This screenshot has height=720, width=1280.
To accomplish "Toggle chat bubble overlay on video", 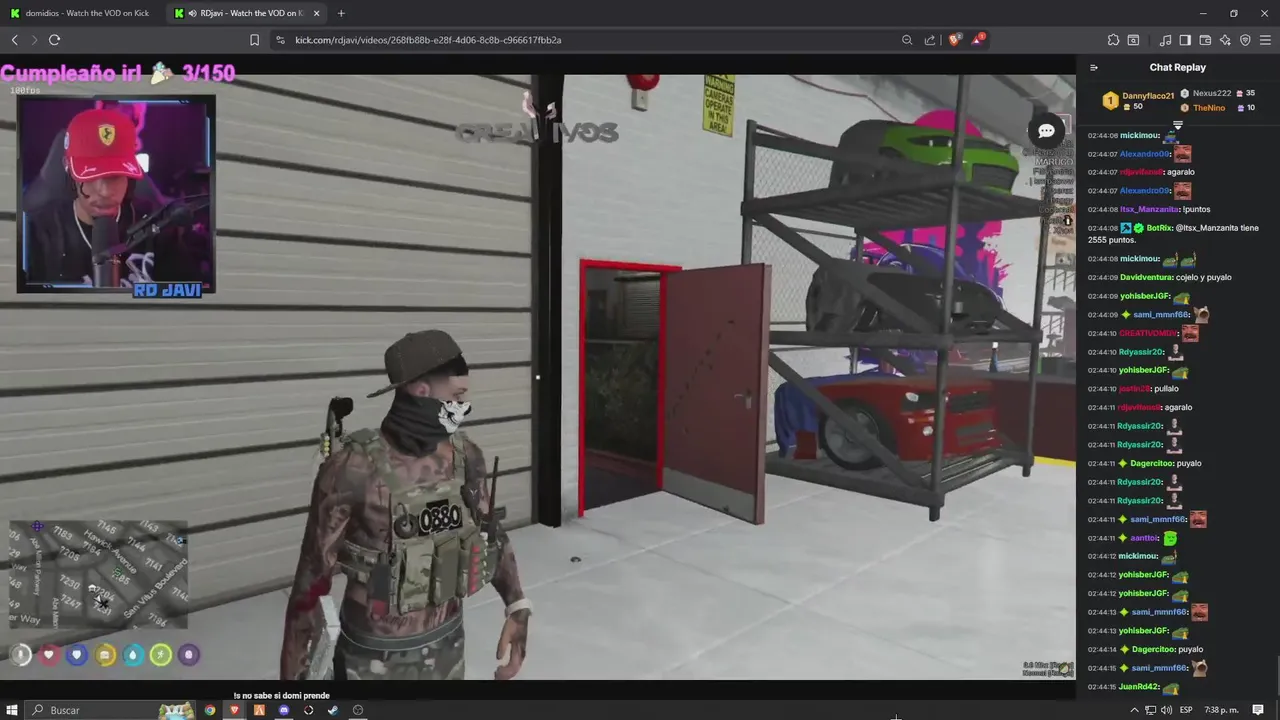I will tap(1046, 131).
